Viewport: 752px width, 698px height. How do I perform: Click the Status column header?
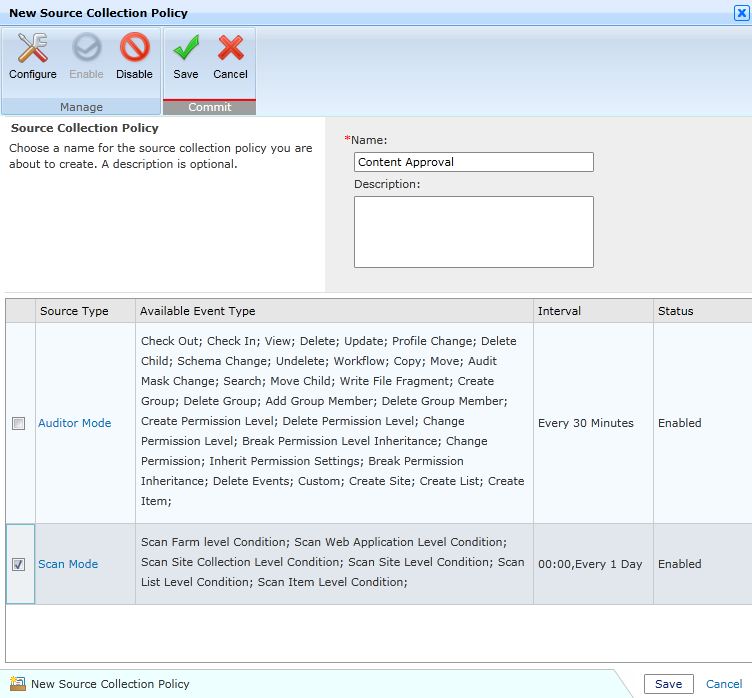tap(675, 311)
